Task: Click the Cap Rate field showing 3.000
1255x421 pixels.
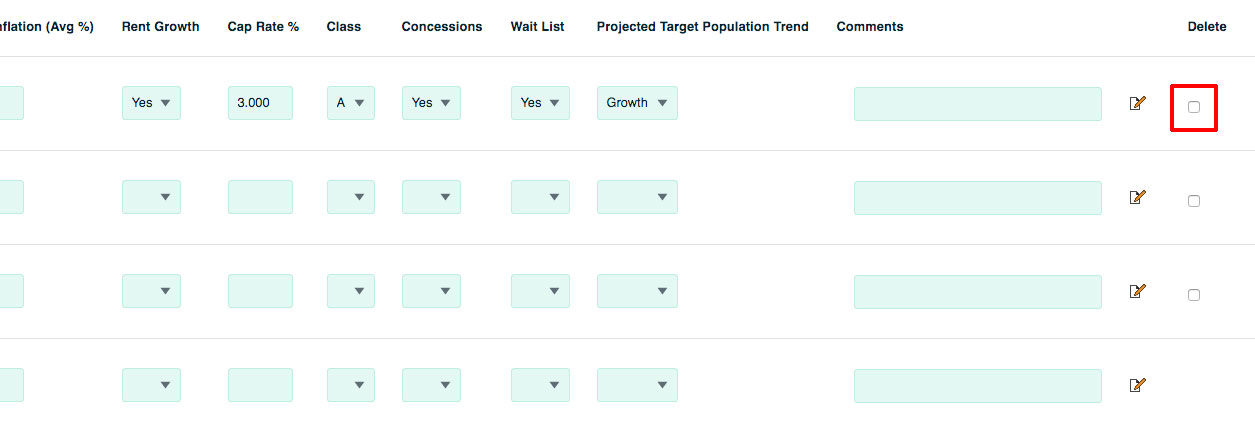Action: [260, 103]
